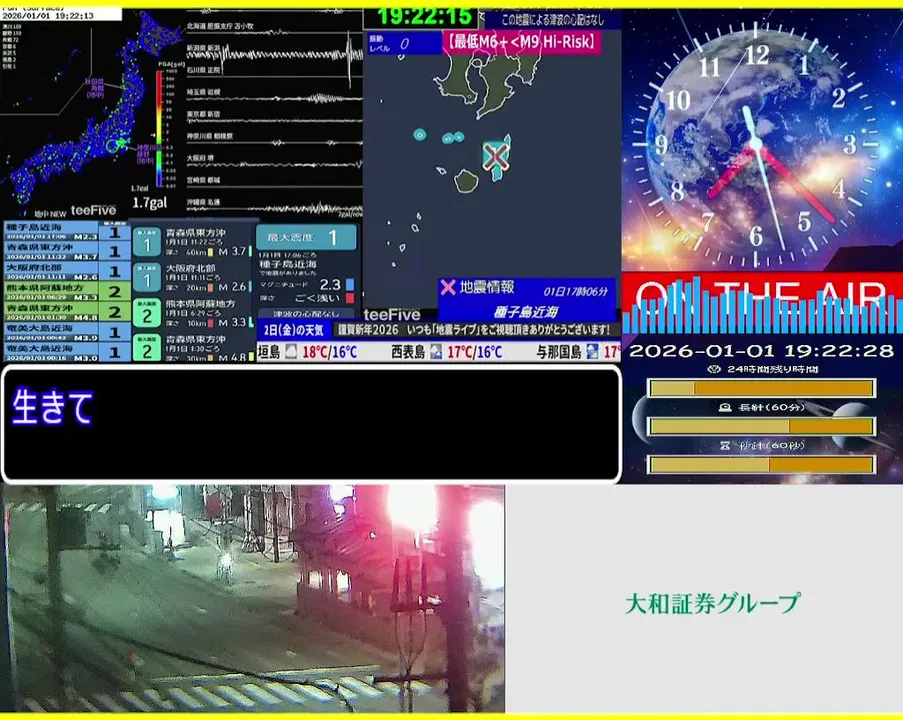The height and width of the screenshot is (720, 903).
Task: Select 奄美大島近海 M3.9 row in left list
Action: [67, 332]
